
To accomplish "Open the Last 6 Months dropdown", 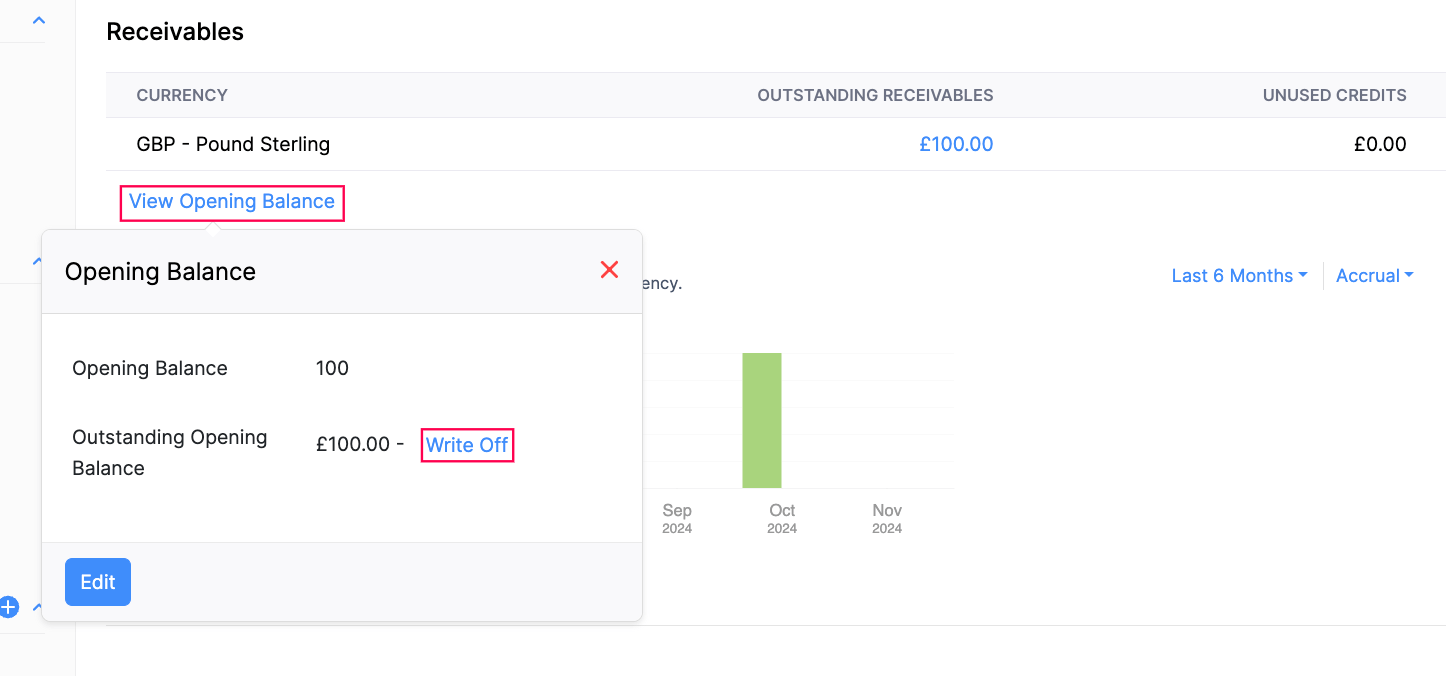I will (1239, 276).
